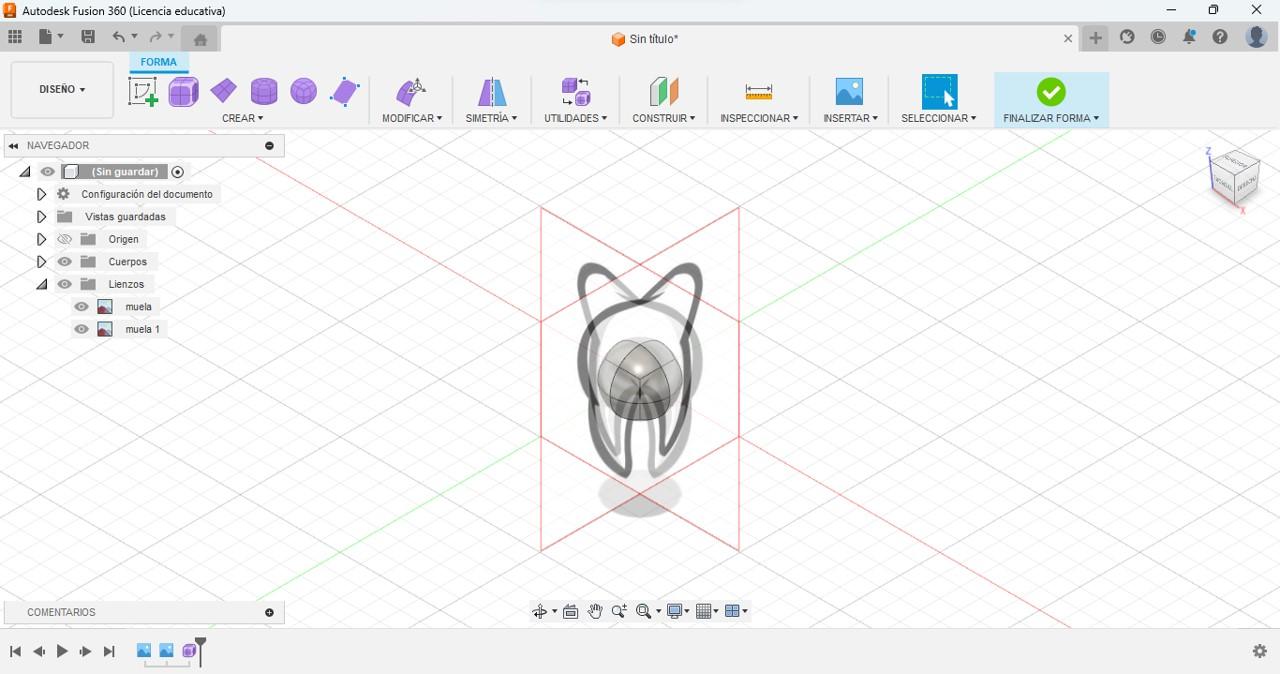The width and height of the screenshot is (1280, 674).
Task: Minimize the NAVEGADOR panel with circle button
Action: coord(269,146)
